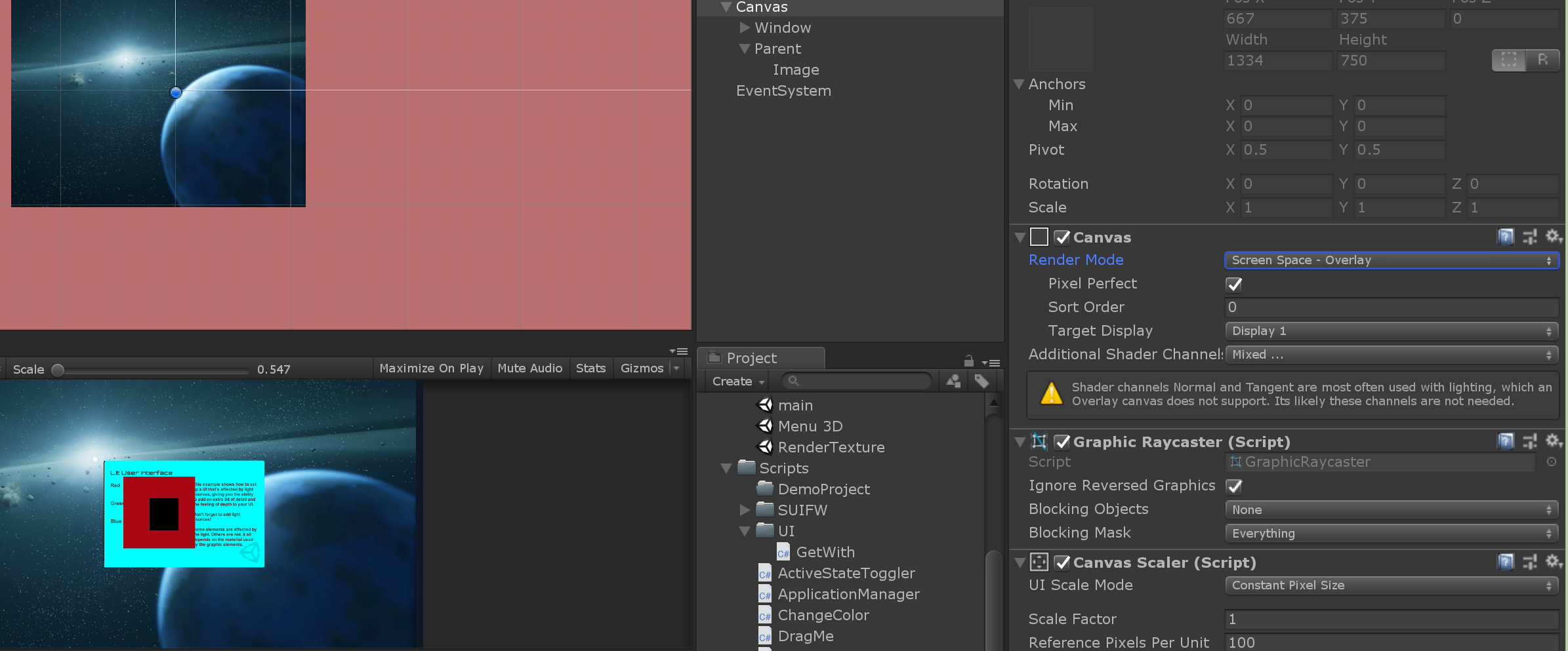Open Blocking Objects dropdown
Screen dimensions: 1568x651
[1392, 509]
